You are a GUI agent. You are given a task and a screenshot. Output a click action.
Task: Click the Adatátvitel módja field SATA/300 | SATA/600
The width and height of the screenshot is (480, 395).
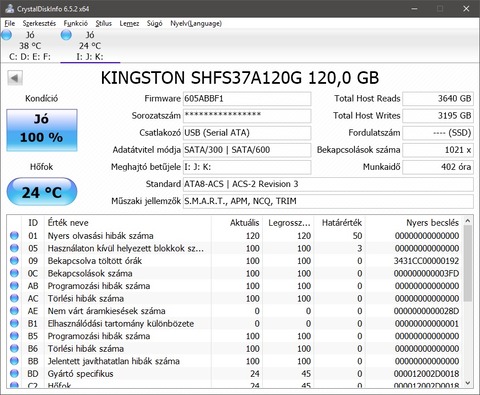[x=247, y=150]
